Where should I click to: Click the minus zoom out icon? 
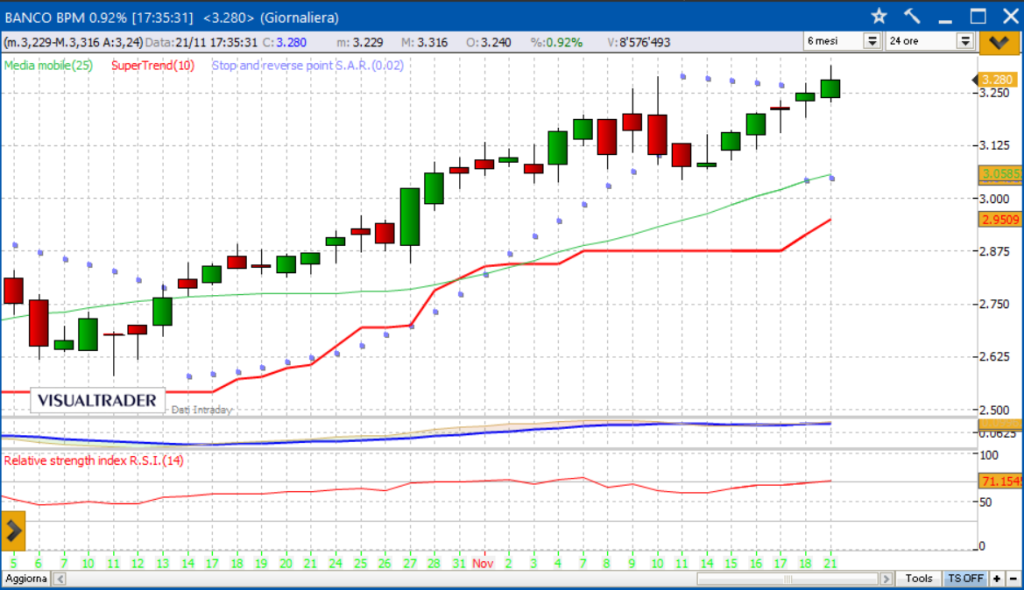click(1013, 579)
